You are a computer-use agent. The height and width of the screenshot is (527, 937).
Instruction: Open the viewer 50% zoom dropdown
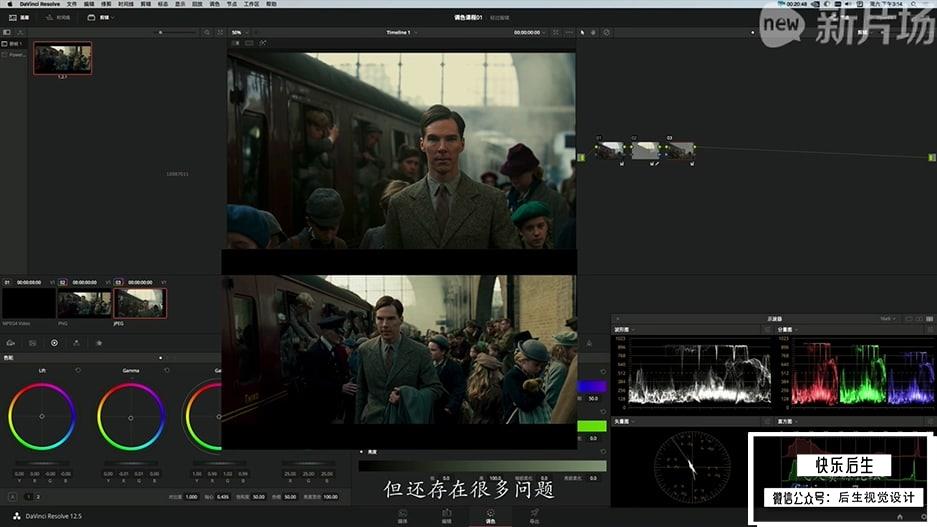(x=240, y=32)
